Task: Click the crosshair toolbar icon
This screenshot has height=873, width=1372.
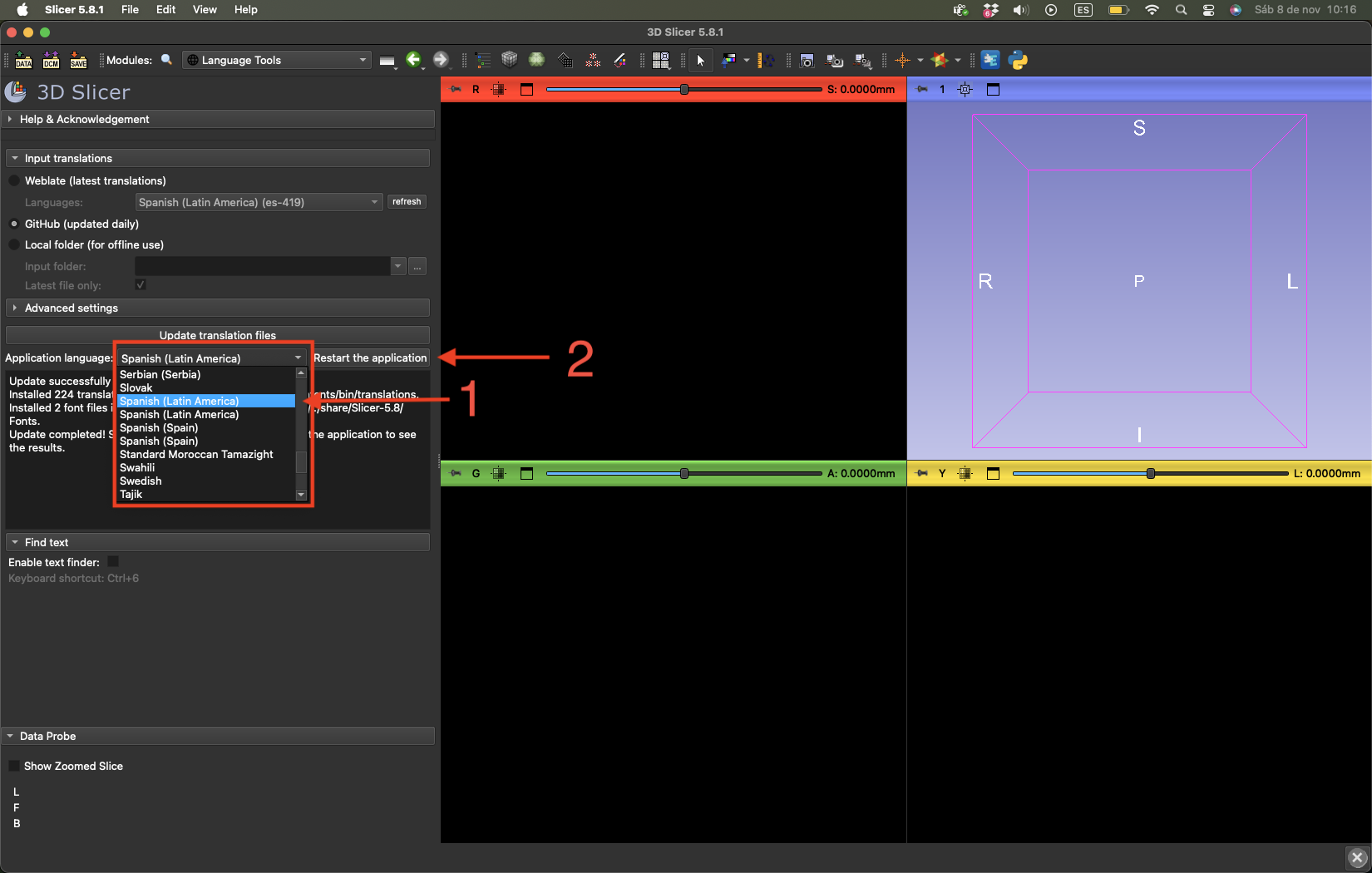Action: (902, 60)
